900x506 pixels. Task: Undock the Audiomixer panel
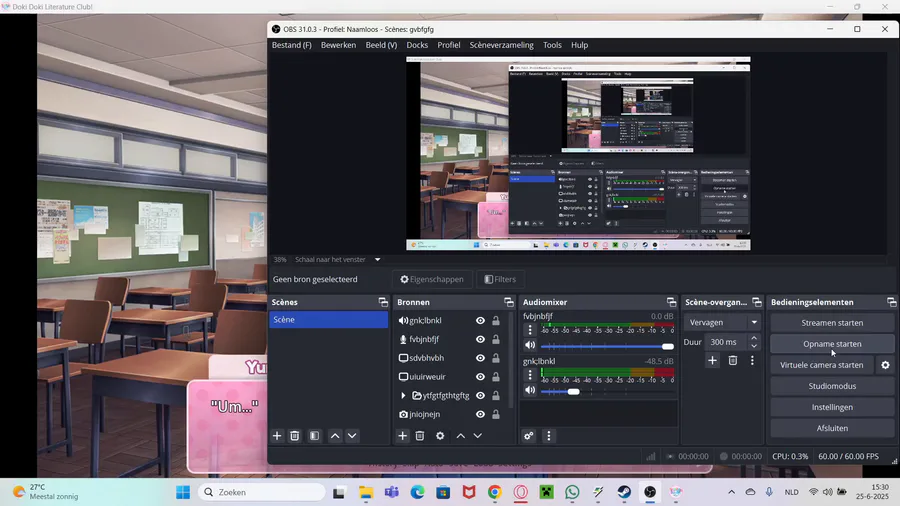pyautogui.click(x=671, y=302)
